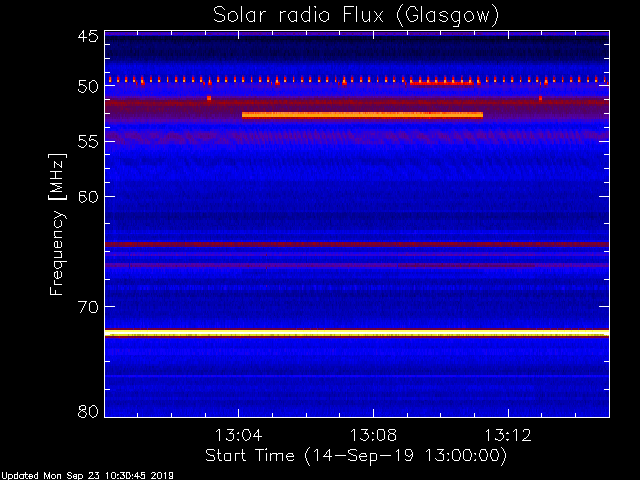Click the '45' frequency tick label
This screenshot has width=640, height=480.
click(x=88, y=37)
